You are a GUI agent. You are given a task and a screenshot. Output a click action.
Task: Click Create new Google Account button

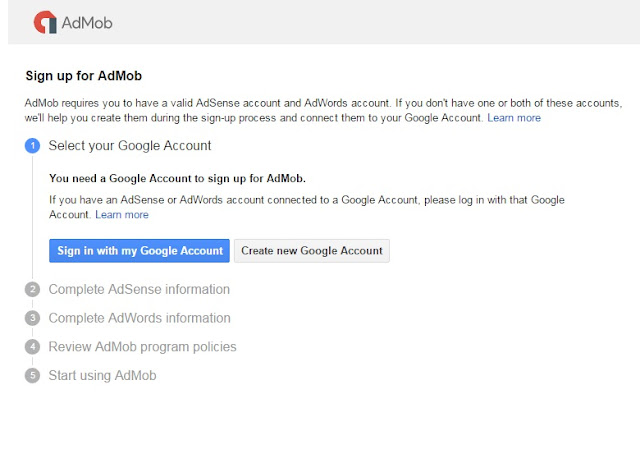[x=312, y=251]
